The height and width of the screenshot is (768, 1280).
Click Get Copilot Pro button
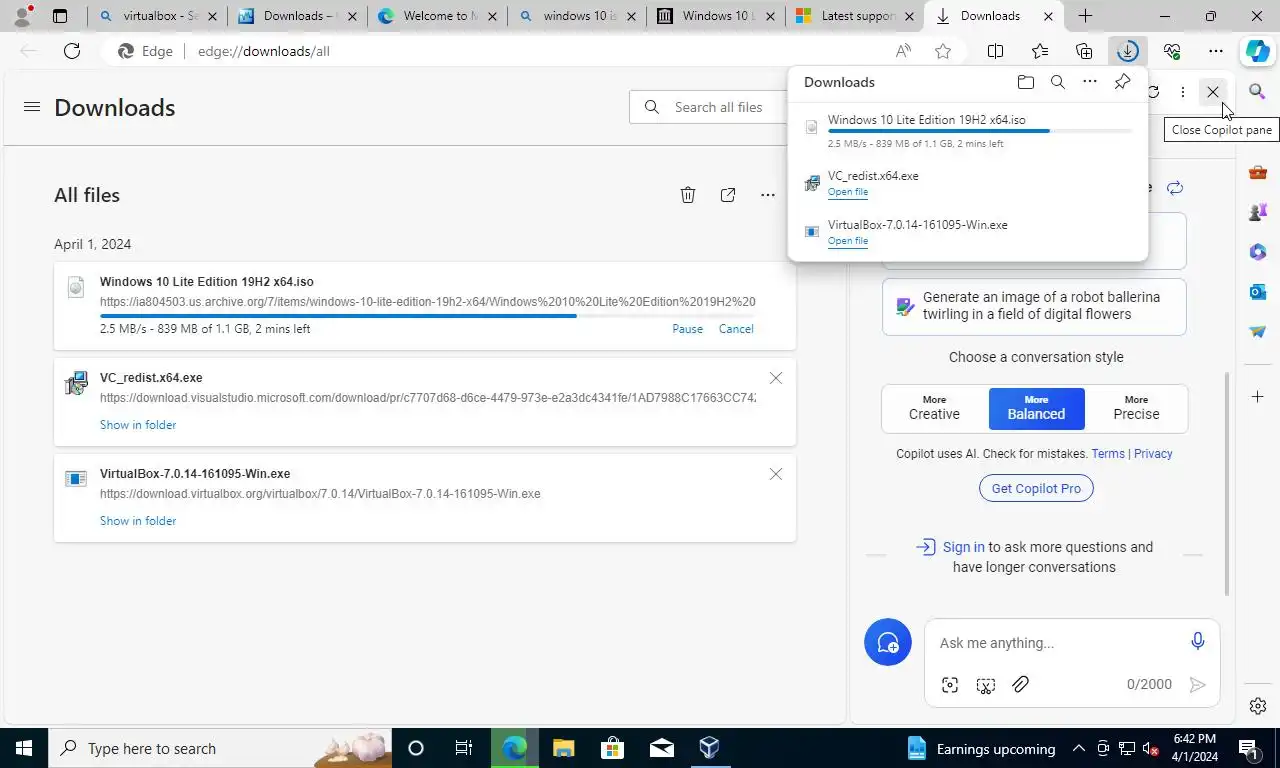click(x=1036, y=488)
